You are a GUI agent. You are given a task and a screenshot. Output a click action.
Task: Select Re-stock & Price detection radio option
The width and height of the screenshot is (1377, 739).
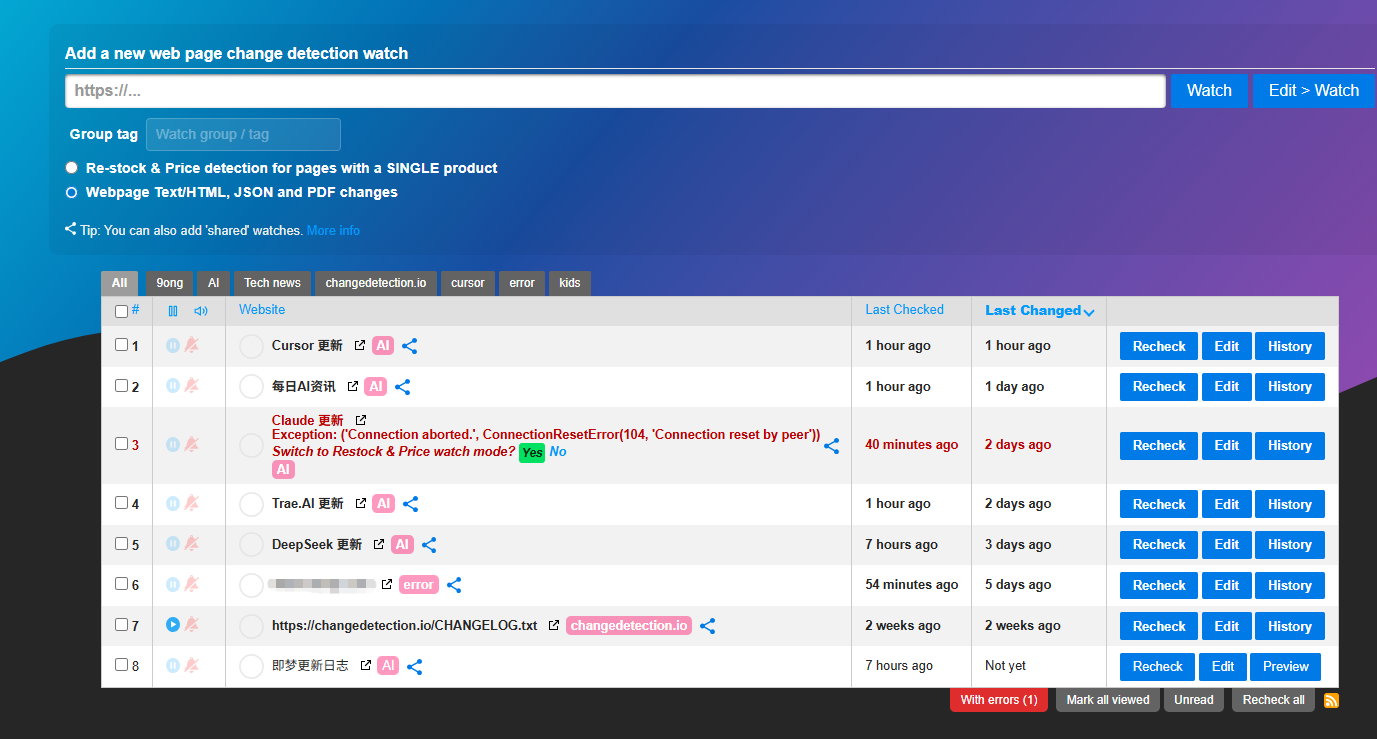pyautogui.click(x=72, y=168)
